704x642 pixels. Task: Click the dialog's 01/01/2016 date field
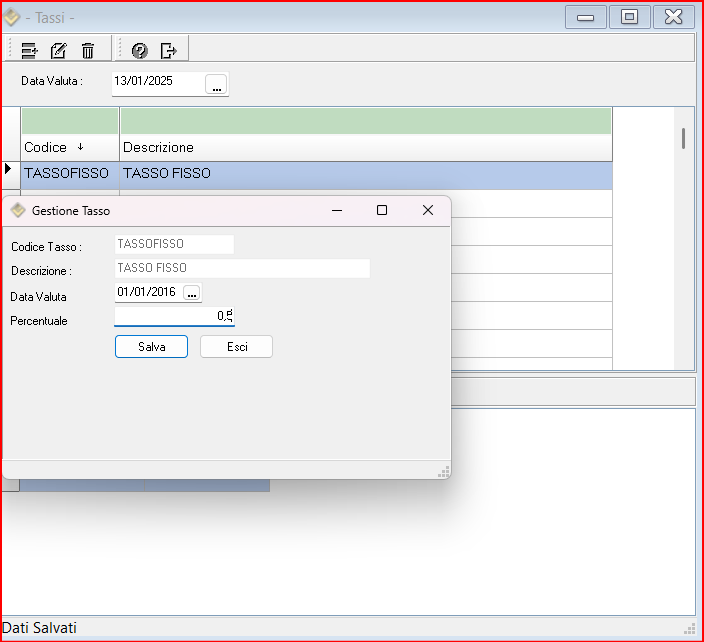(x=147, y=292)
